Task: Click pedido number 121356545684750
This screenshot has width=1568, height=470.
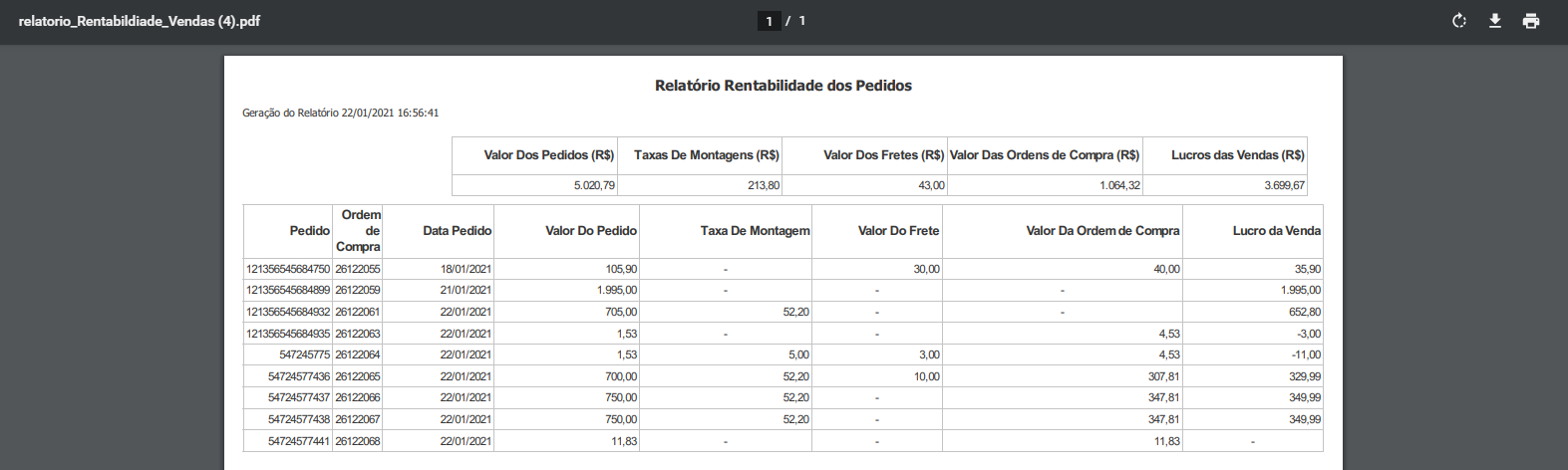Action: tap(288, 269)
